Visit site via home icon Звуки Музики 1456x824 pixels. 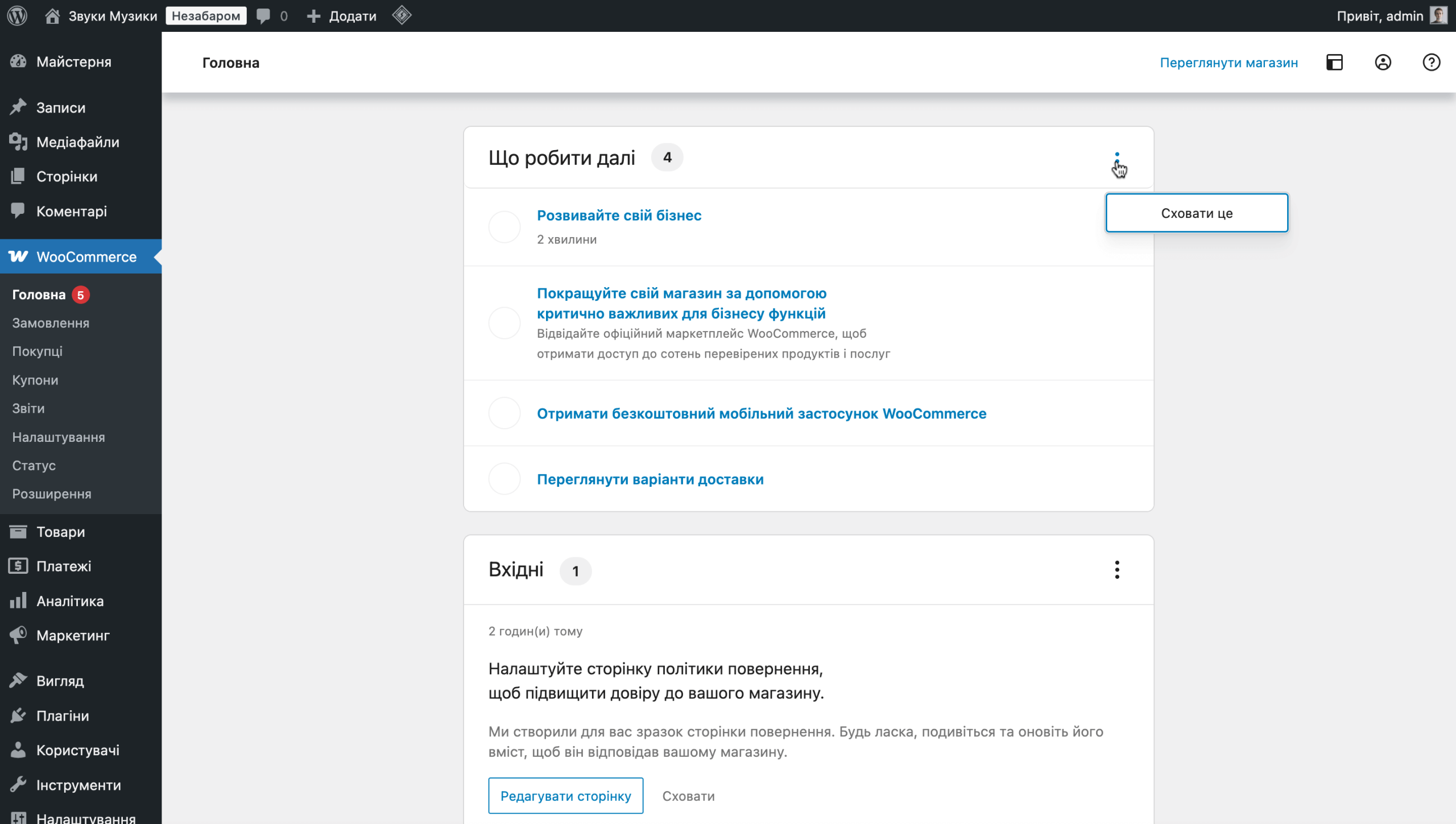(x=52, y=15)
